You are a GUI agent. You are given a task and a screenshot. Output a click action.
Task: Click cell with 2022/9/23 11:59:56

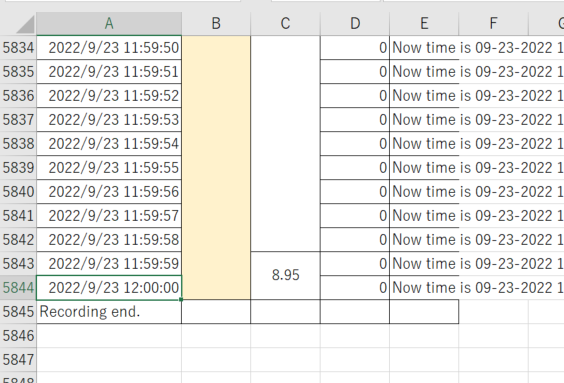pos(109,192)
